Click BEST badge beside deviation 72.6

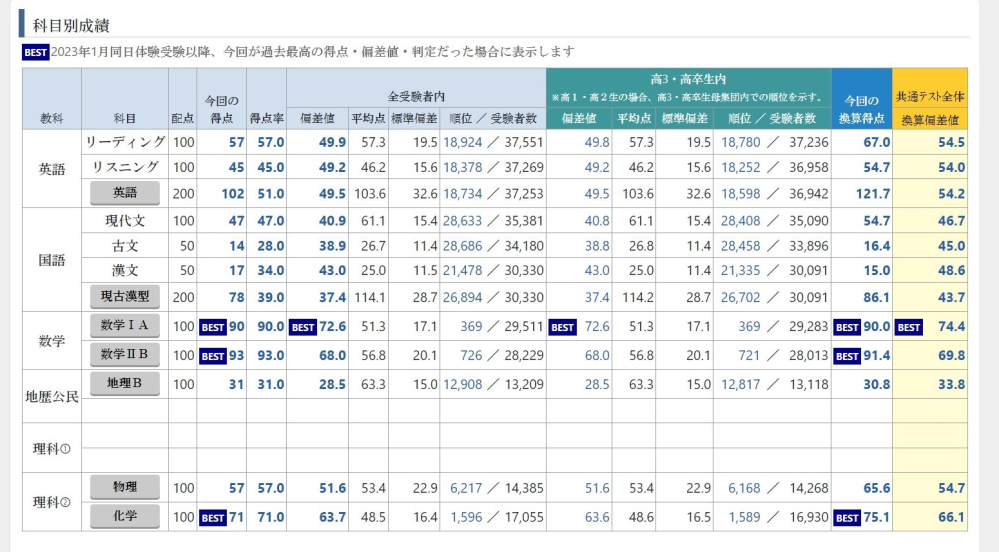coord(303,327)
